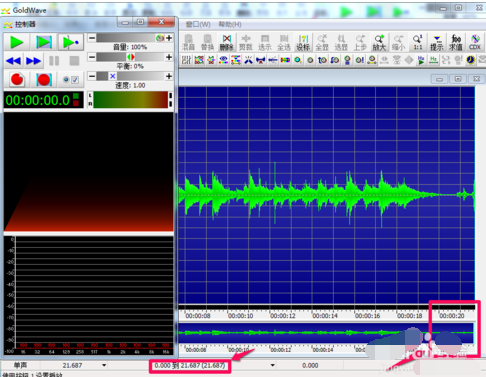Click the balance slider center knob
The width and height of the screenshot is (486, 377).
(x=131, y=57)
